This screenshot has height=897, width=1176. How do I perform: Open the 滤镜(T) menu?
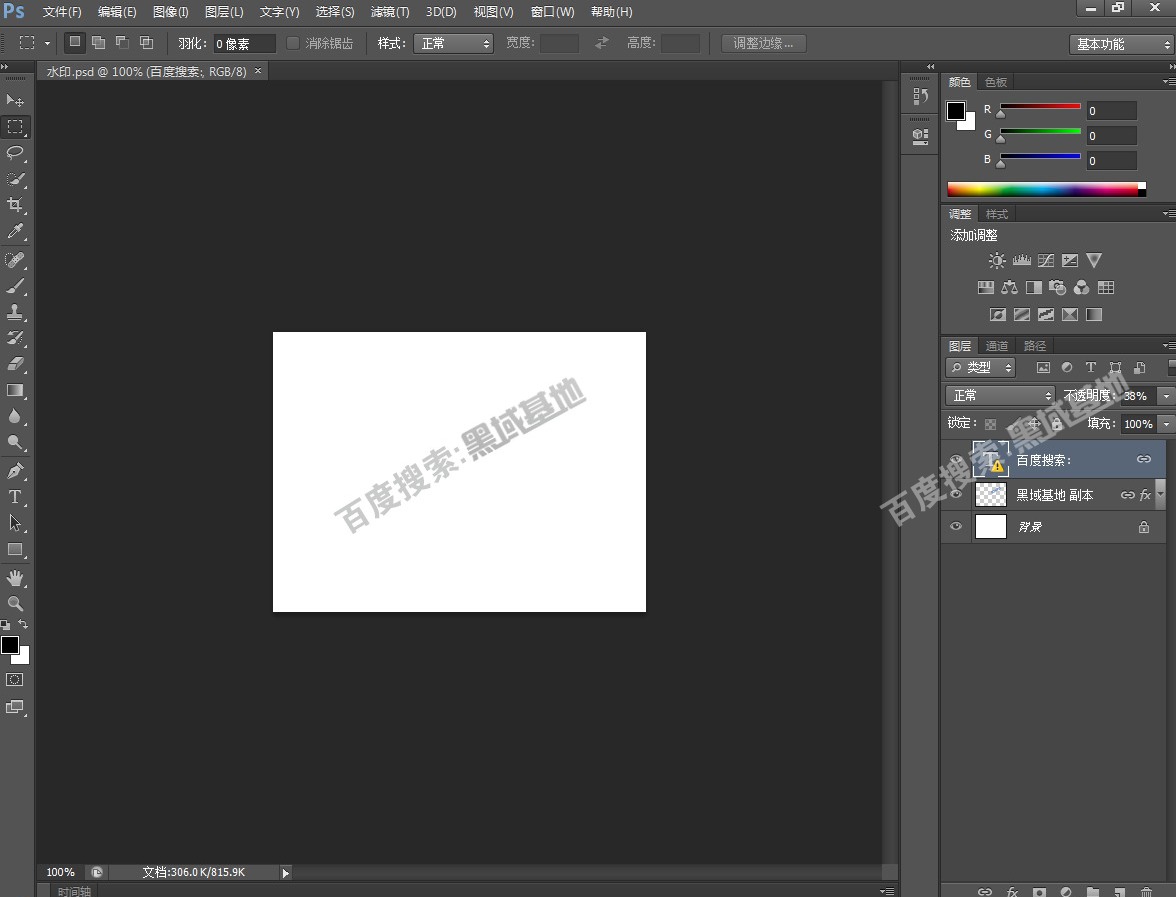coord(390,12)
